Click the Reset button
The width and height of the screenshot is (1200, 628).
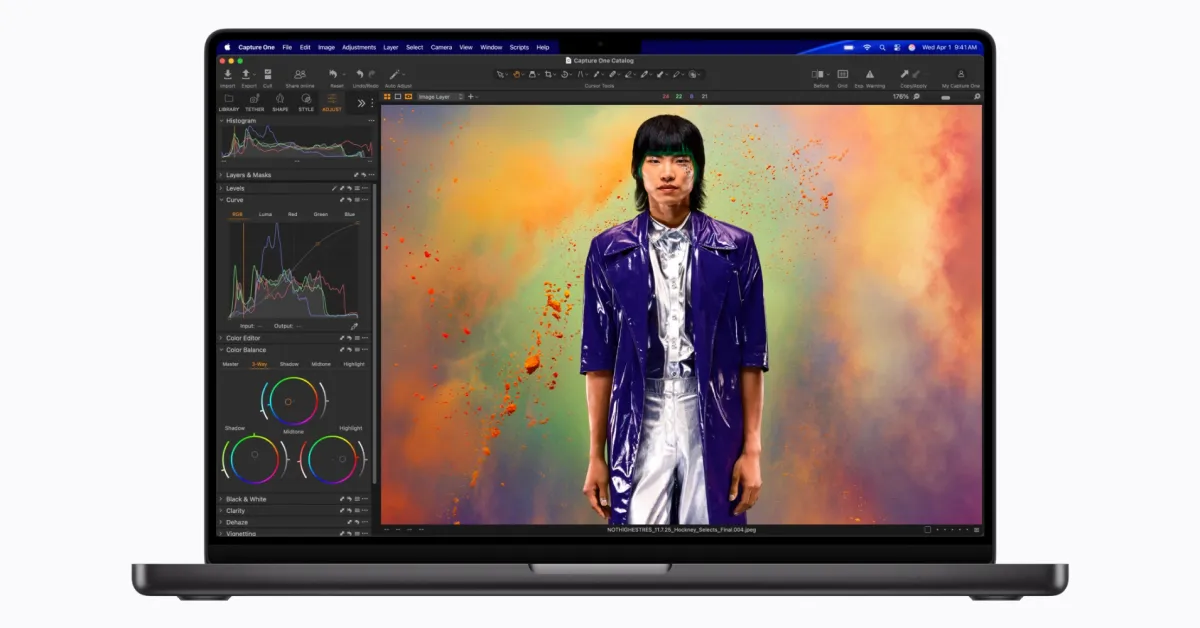[333, 75]
